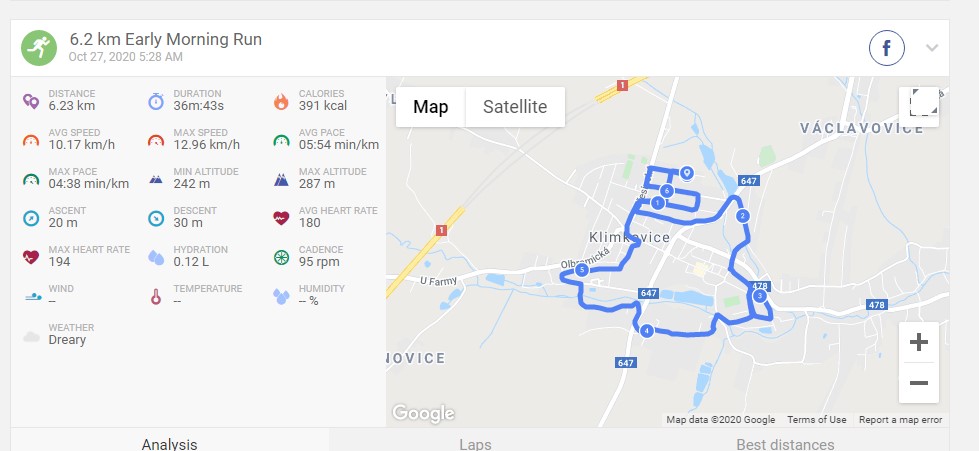Click the calories flame icon

[x=281, y=101]
